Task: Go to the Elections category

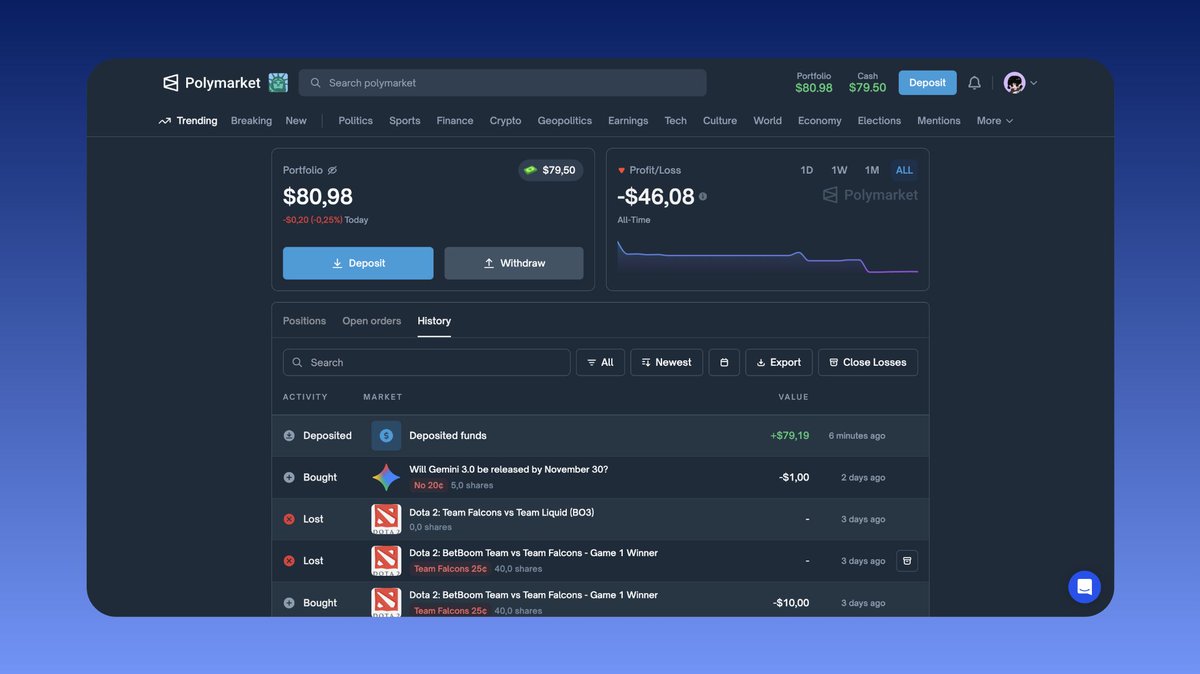Action: (879, 121)
